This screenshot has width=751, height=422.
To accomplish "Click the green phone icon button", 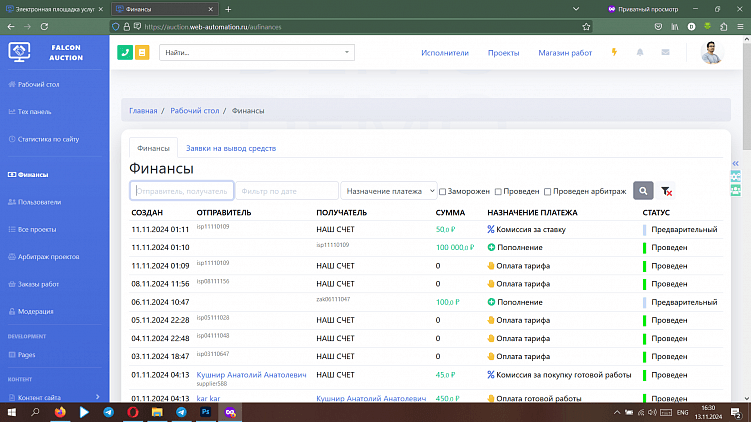I will (x=126, y=52).
